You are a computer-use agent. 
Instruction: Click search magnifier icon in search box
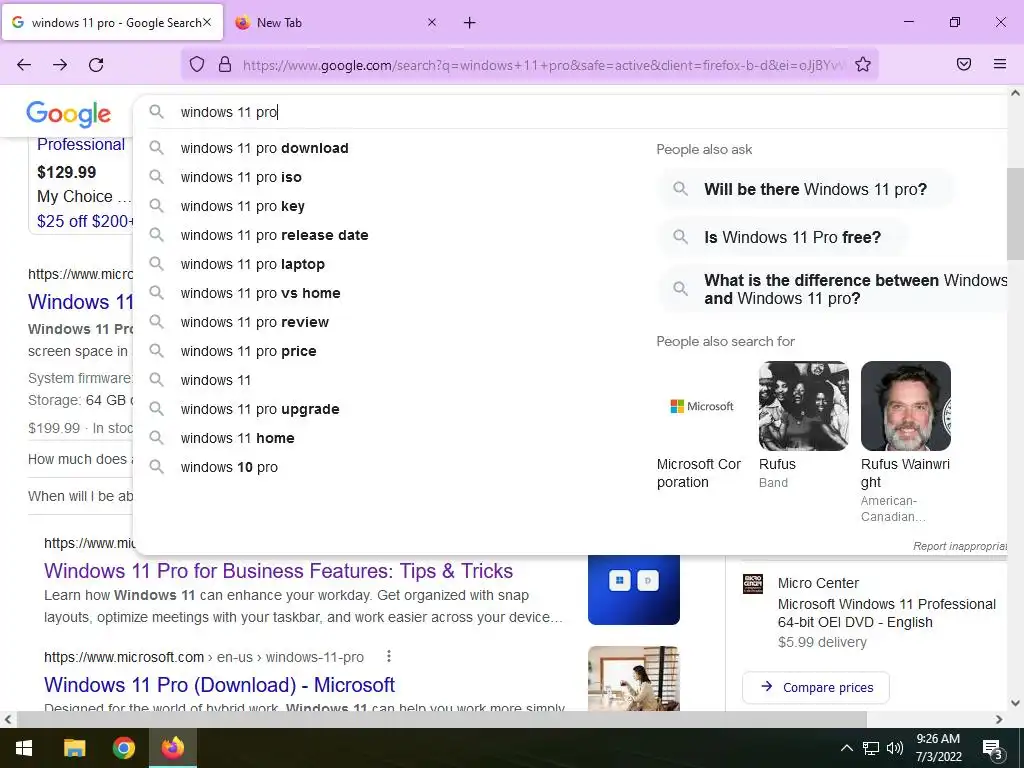coord(157,112)
